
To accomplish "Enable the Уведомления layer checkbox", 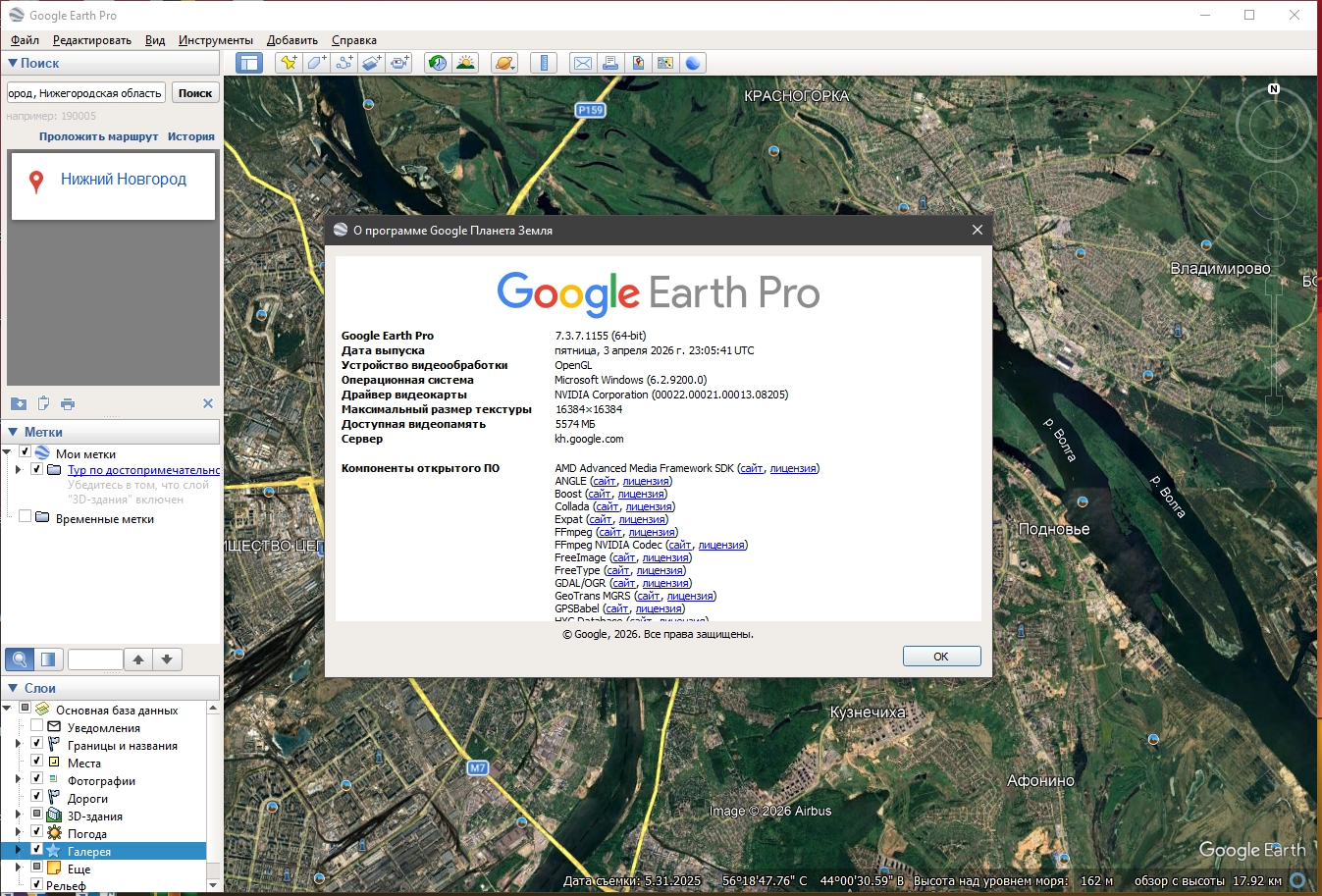I will point(37,726).
